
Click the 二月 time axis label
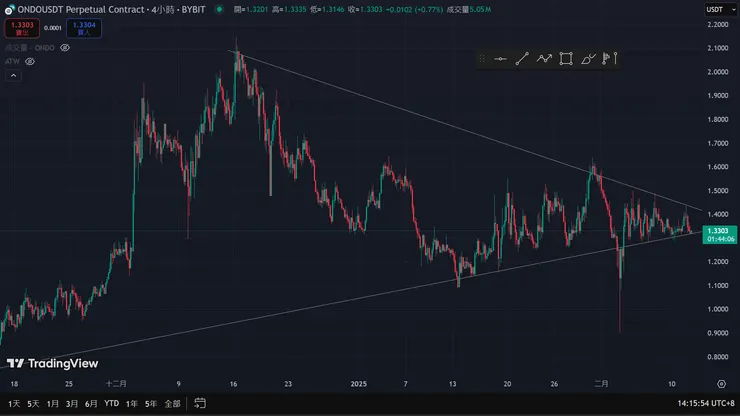click(x=601, y=384)
